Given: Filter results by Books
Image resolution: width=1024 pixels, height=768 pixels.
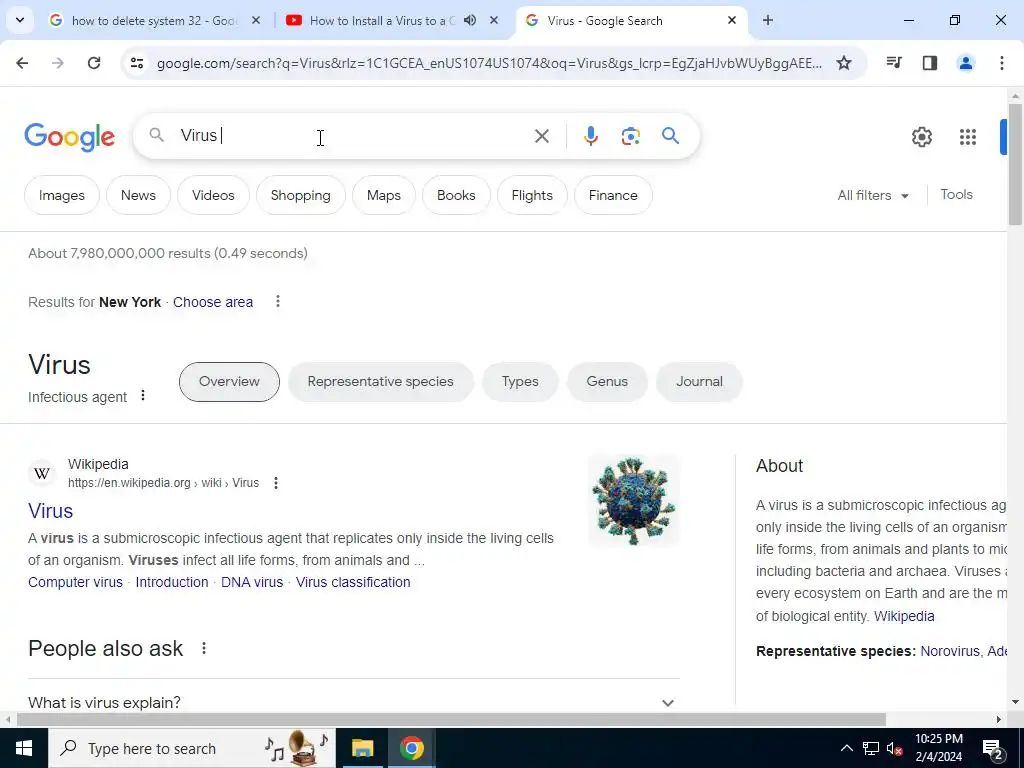Looking at the screenshot, I should tap(456, 195).
